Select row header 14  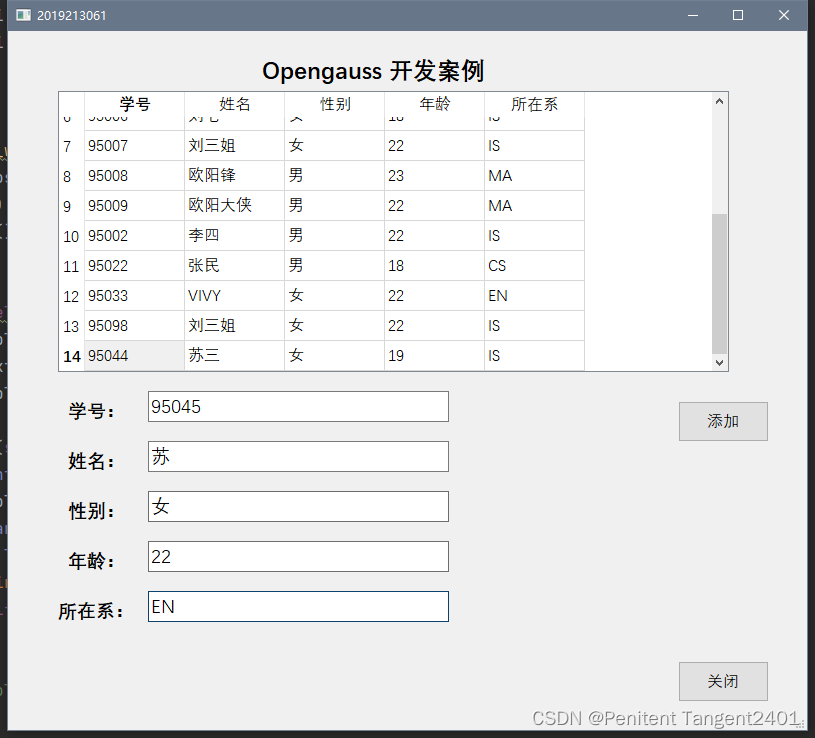[x=72, y=356]
